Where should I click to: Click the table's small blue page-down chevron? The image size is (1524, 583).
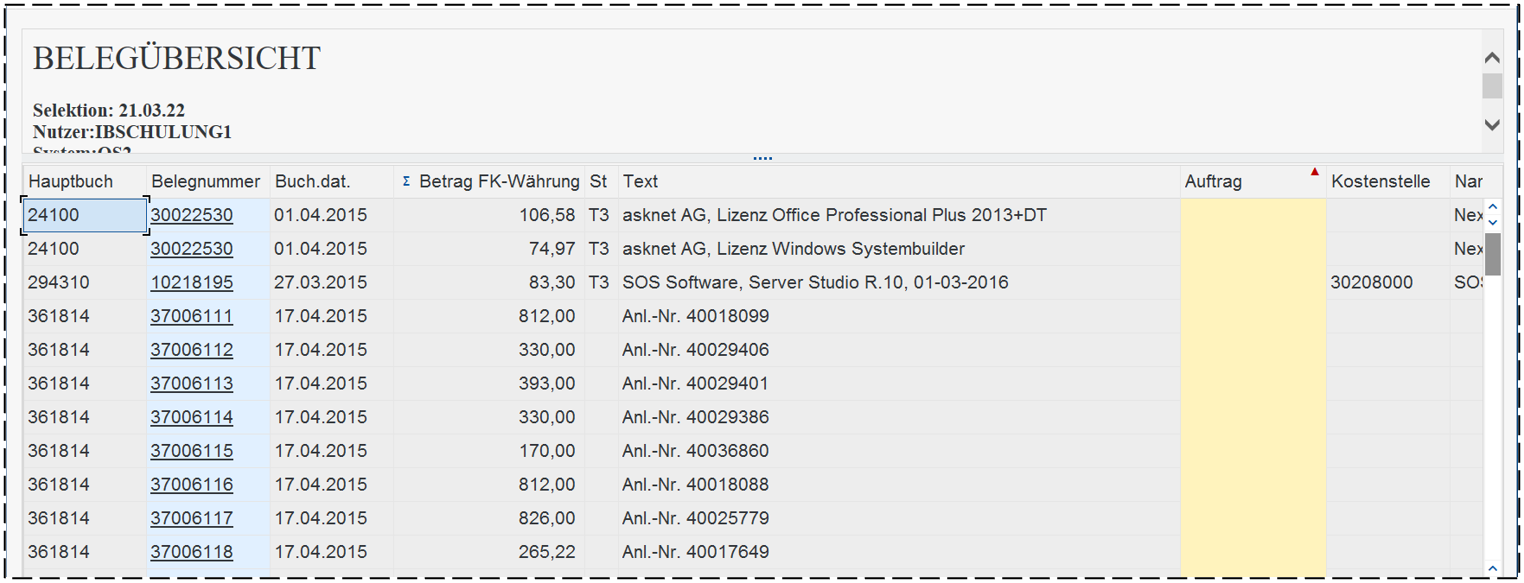point(1492,221)
